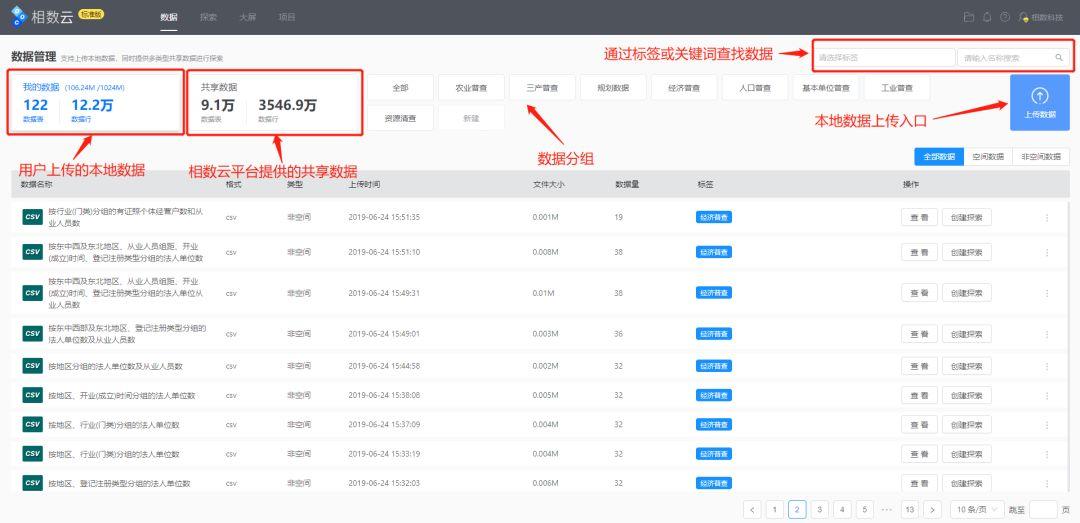Select the 经济普查 data group button
This screenshot has width=1080, height=523.
(684, 88)
